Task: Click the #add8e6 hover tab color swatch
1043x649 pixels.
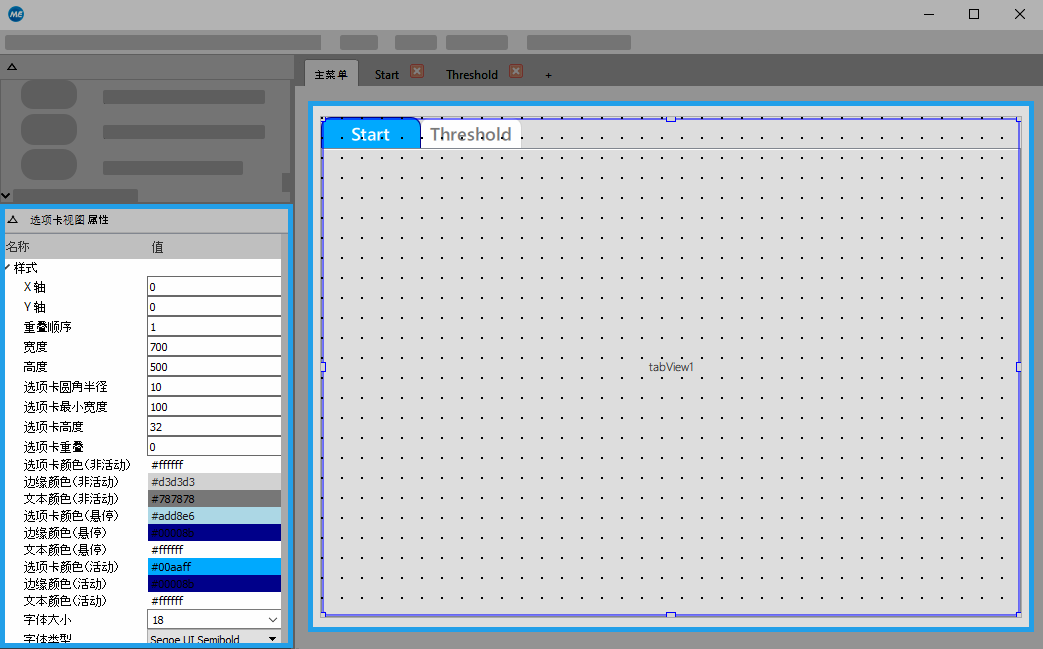Action: click(214, 516)
